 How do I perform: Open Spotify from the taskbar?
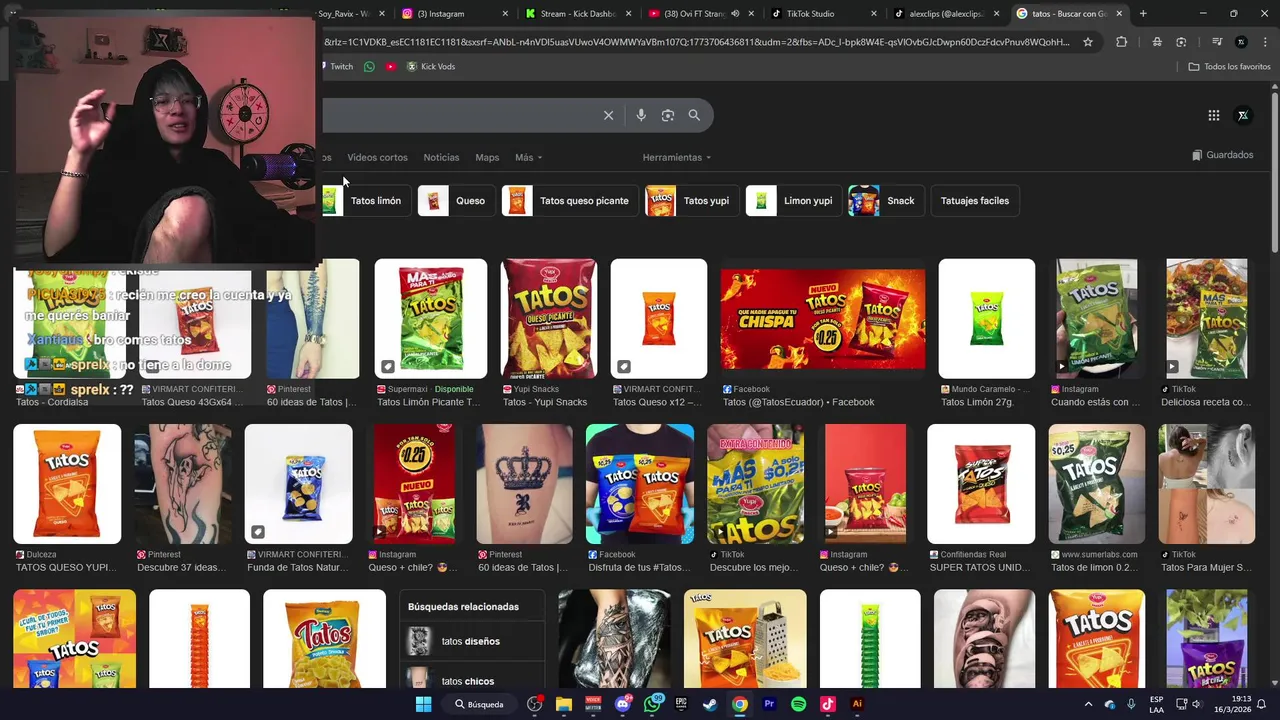tap(798, 704)
